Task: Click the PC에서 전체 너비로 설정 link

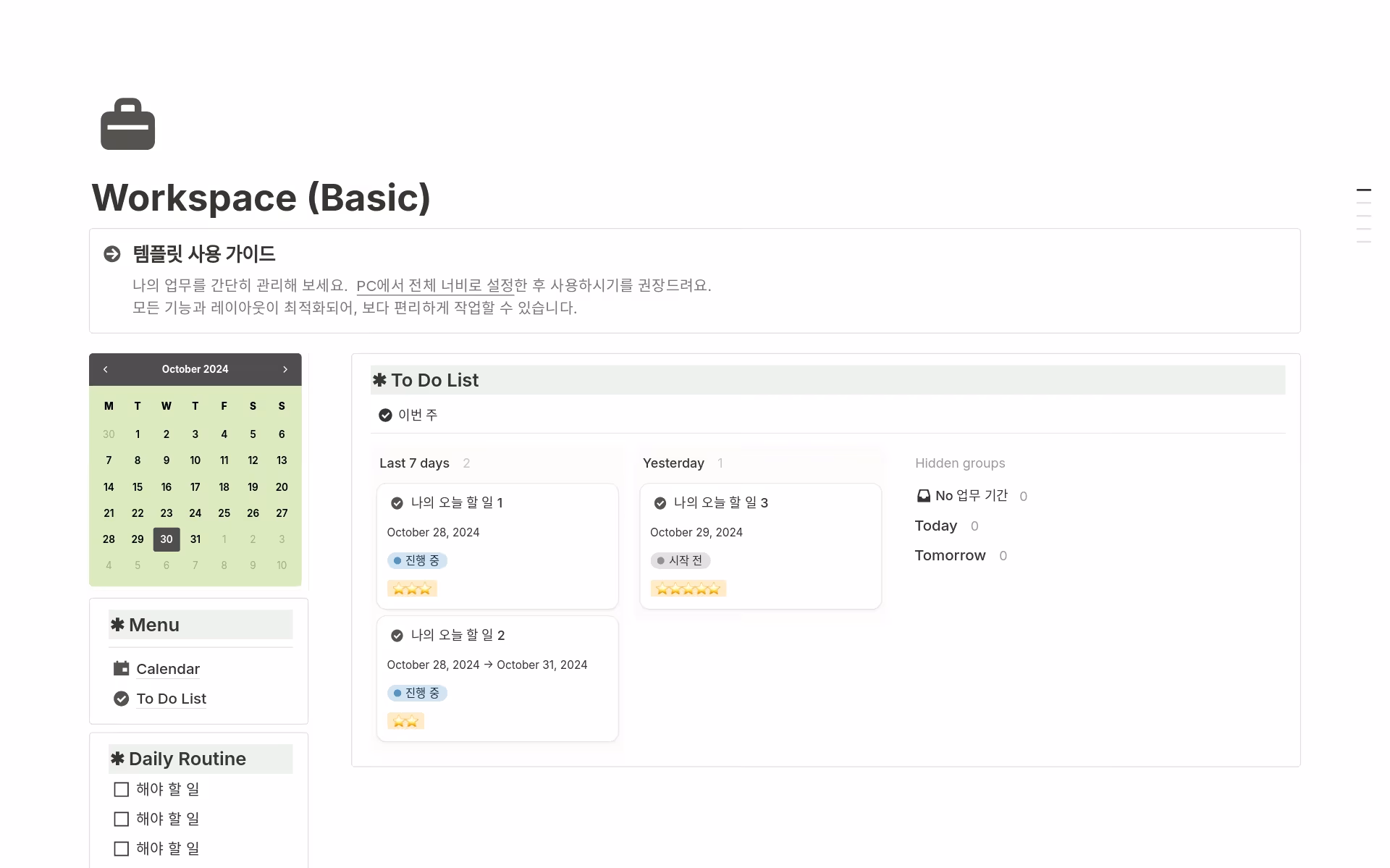Action: pos(434,285)
